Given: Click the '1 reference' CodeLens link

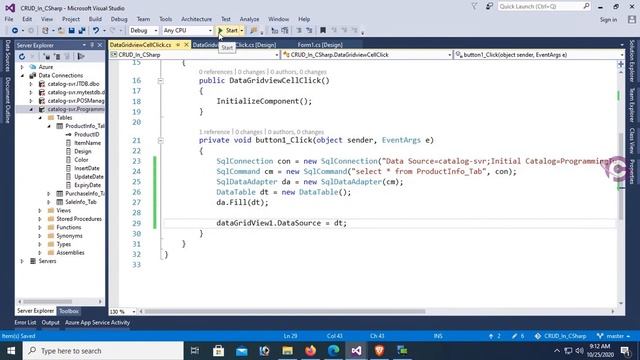Looking at the screenshot, I should coord(215,132).
